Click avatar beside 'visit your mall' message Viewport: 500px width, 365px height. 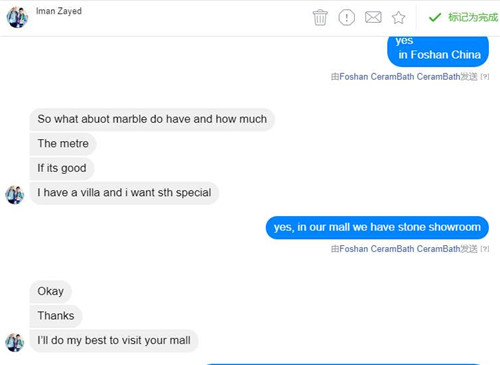coord(15,342)
